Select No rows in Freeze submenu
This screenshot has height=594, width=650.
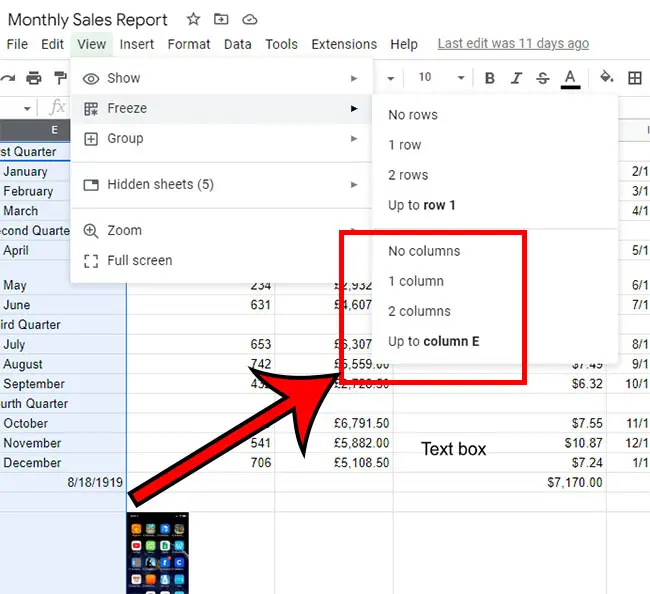click(412, 115)
